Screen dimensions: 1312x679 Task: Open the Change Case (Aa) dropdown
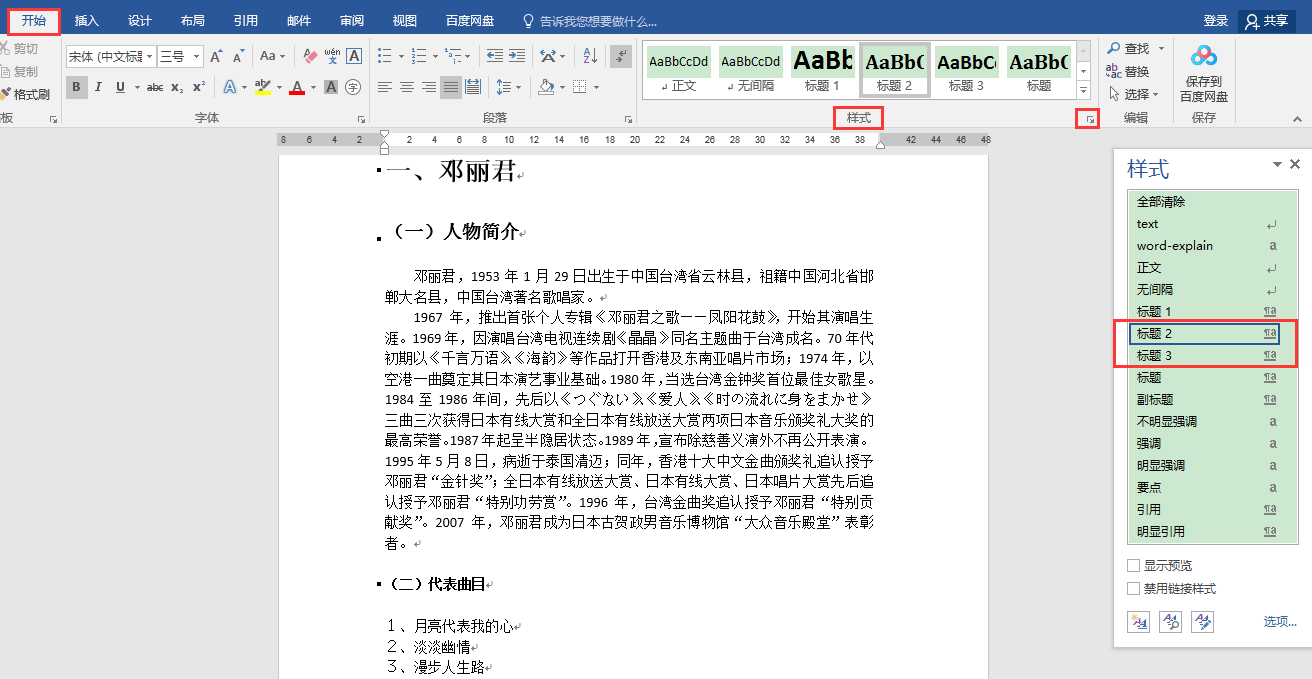[x=272, y=57]
